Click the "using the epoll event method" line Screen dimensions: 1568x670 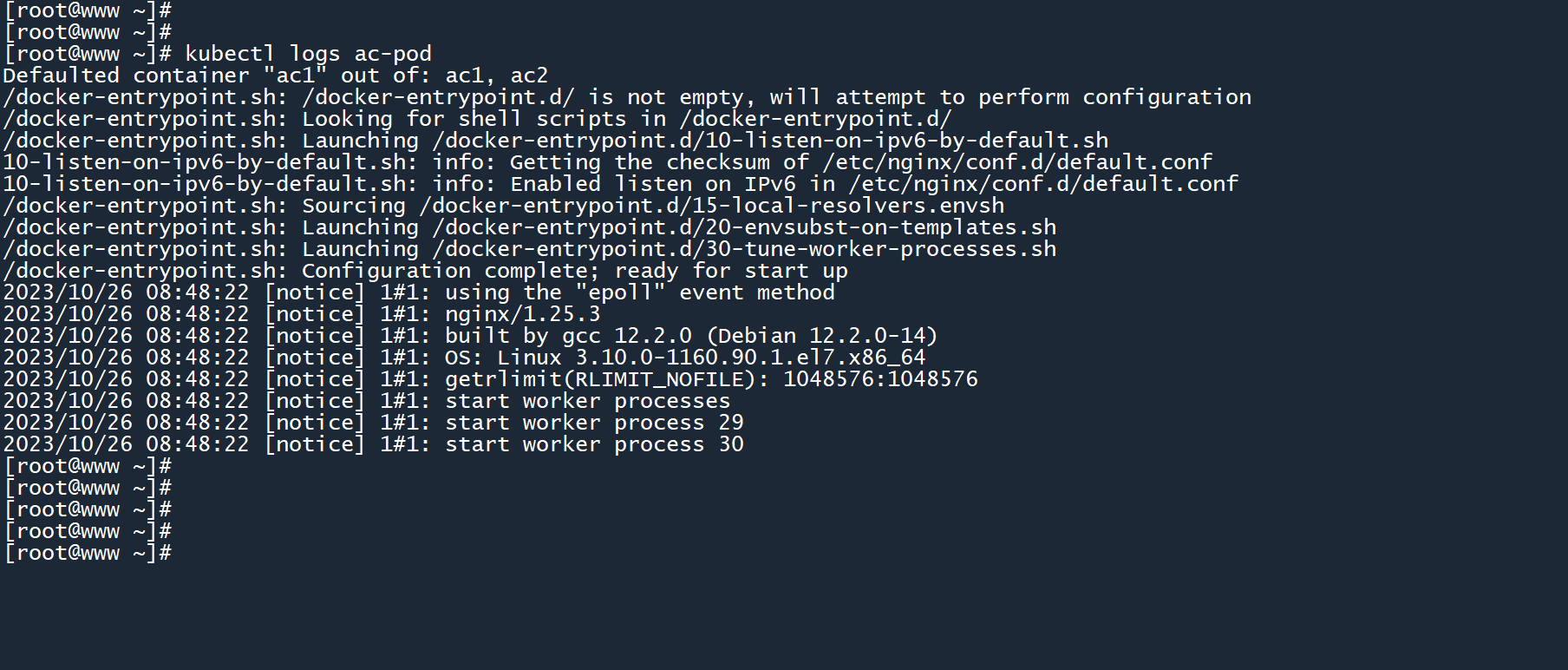pos(639,292)
